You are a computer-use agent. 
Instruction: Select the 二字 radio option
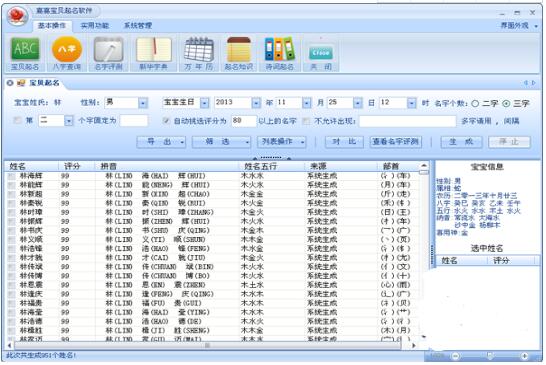475,103
